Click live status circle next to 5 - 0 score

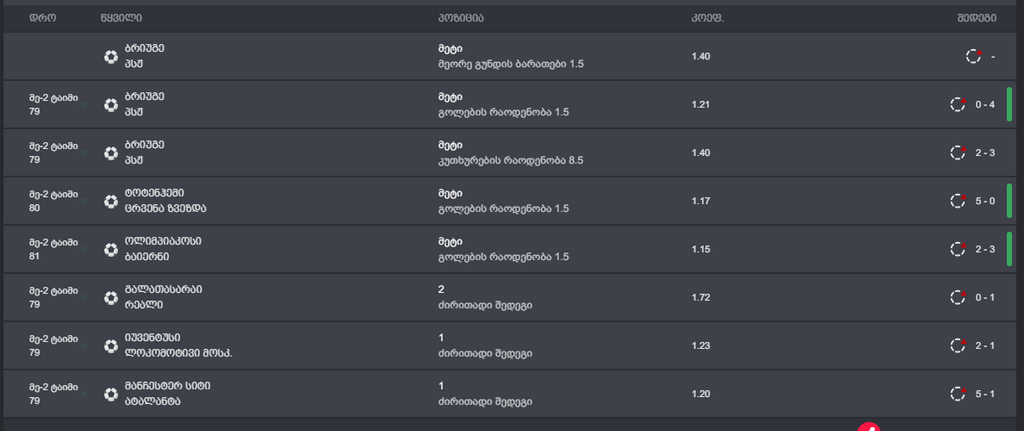(957, 200)
